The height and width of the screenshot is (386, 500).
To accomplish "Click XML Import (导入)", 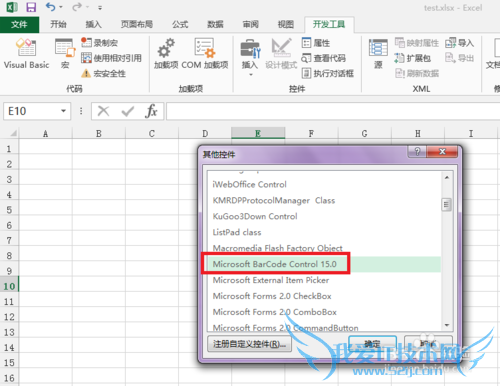I will click(x=459, y=43).
